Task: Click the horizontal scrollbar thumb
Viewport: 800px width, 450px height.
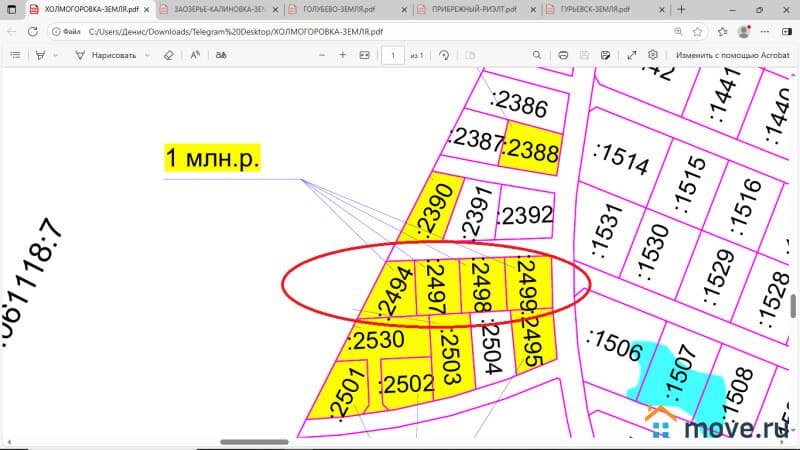Action: [x=254, y=442]
